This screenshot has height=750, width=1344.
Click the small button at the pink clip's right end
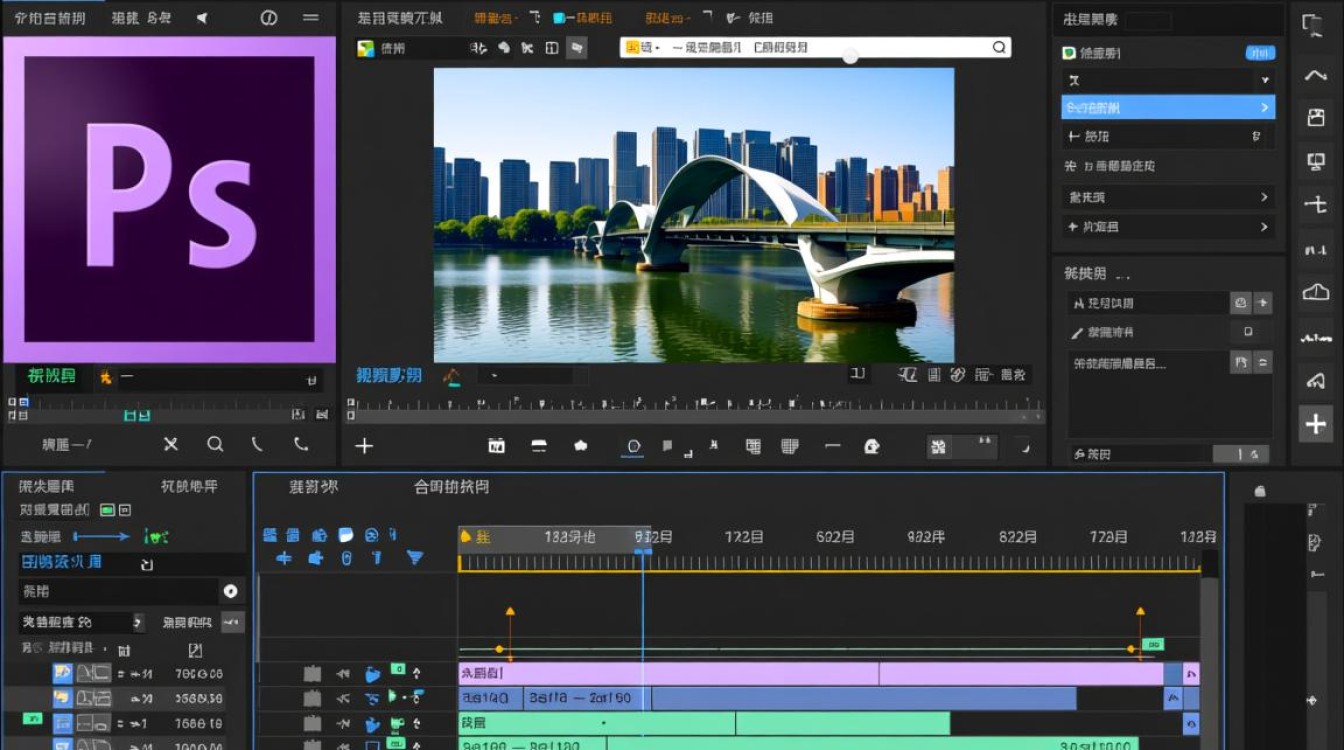click(x=1191, y=673)
